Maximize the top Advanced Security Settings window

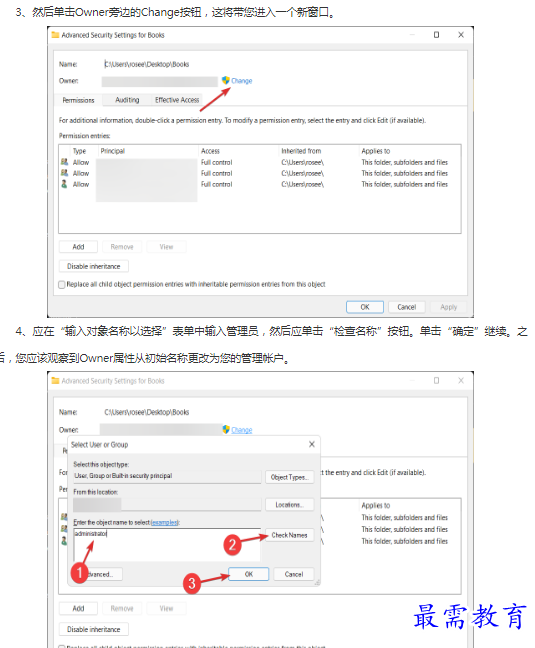pos(436,35)
